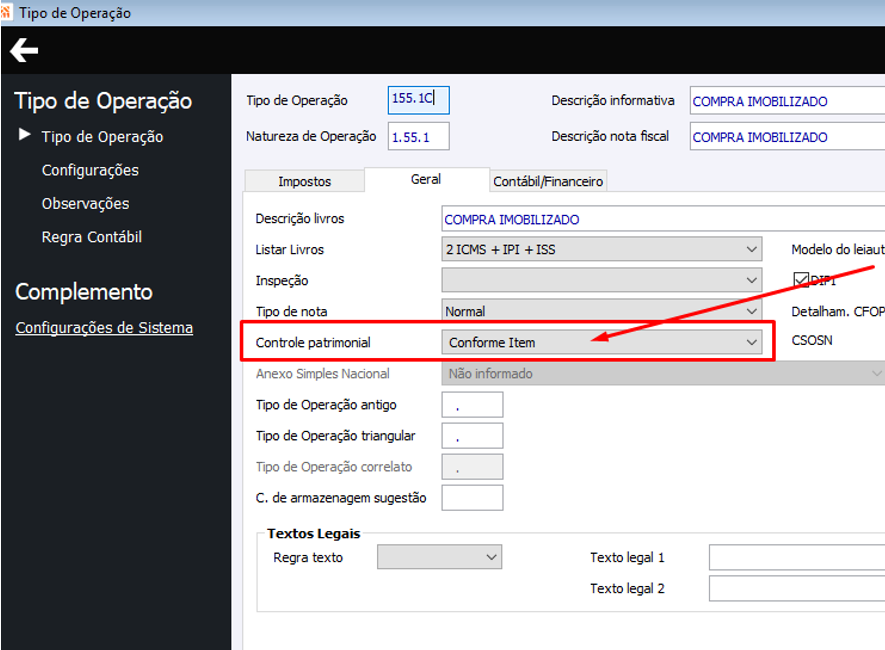The image size is (885, 650).
Task: Open the Tipo de nota dropdown
Action: click(x=602, y=311)
